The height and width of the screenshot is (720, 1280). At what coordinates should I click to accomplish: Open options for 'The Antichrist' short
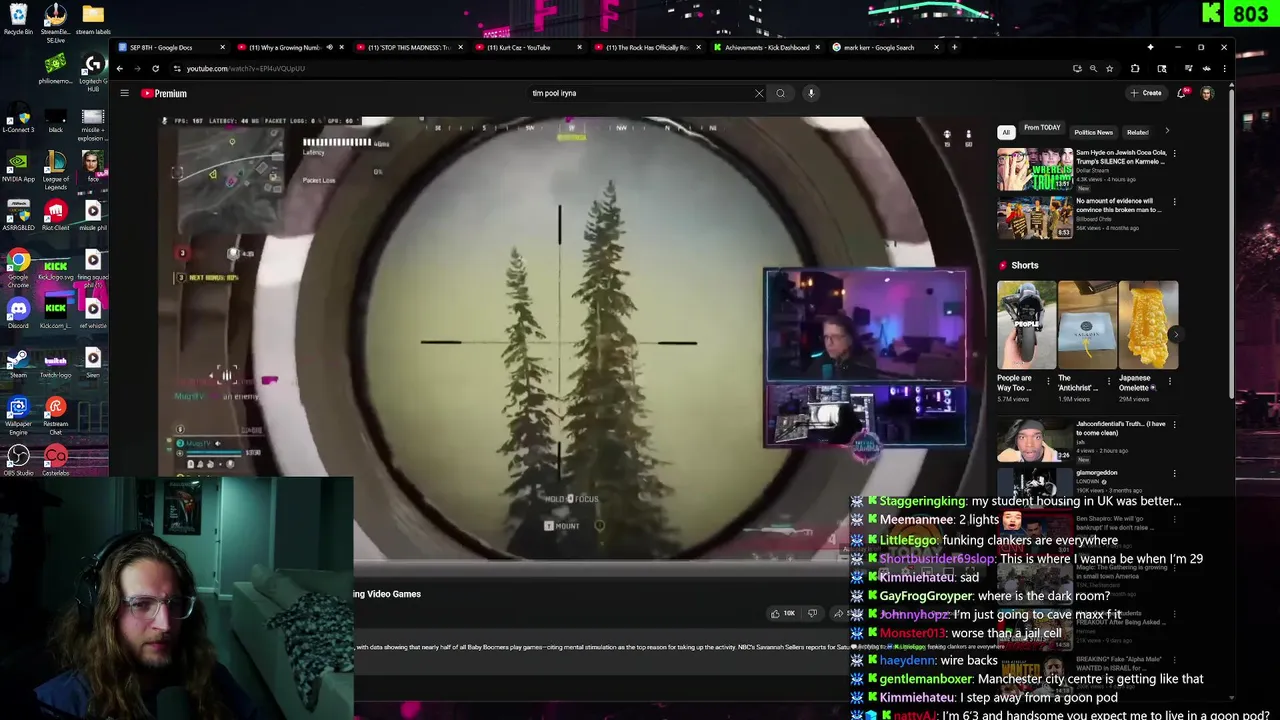point(1109,381)
